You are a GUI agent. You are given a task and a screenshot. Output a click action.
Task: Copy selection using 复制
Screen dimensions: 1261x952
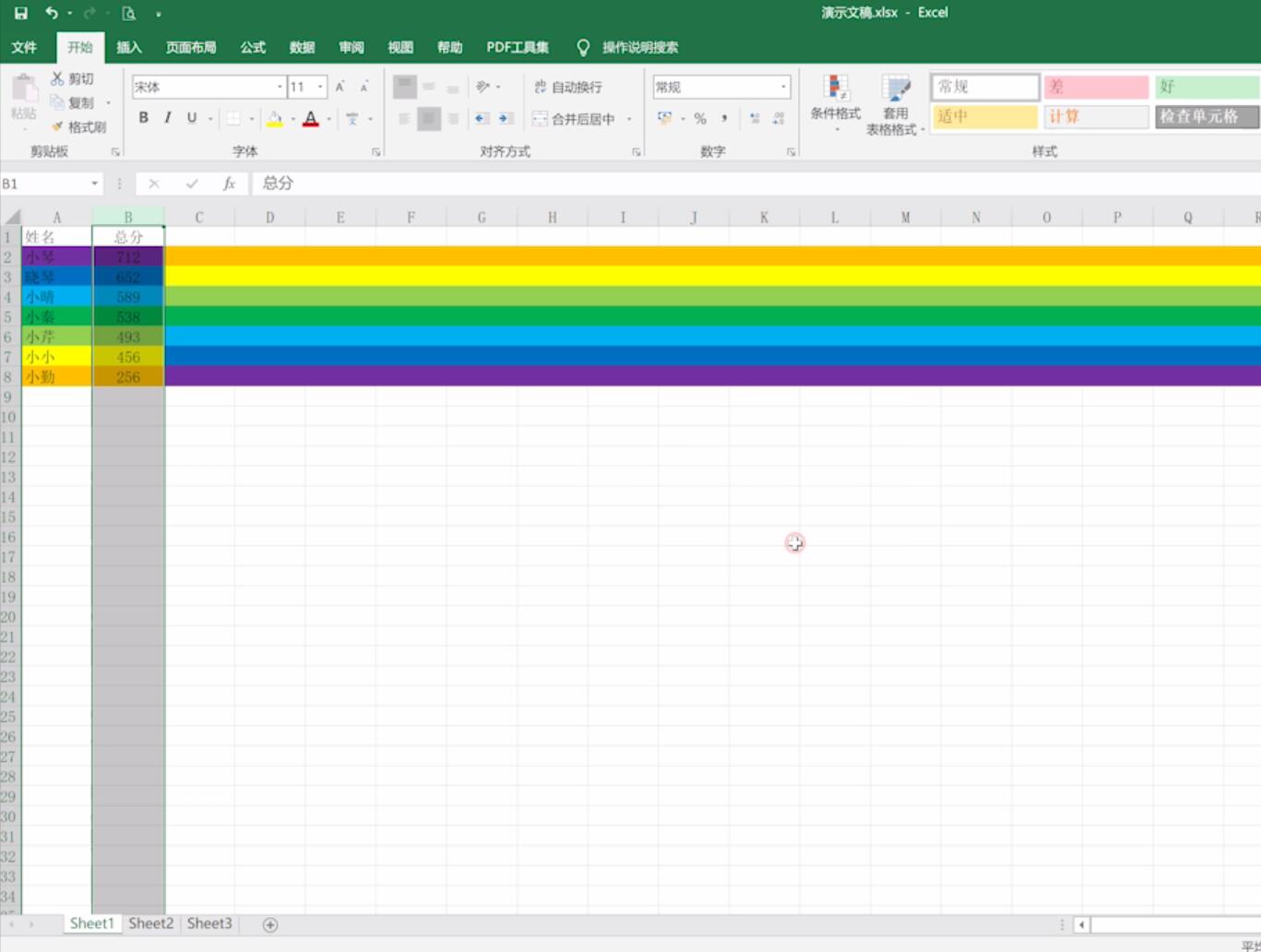[x=72, y=102]
